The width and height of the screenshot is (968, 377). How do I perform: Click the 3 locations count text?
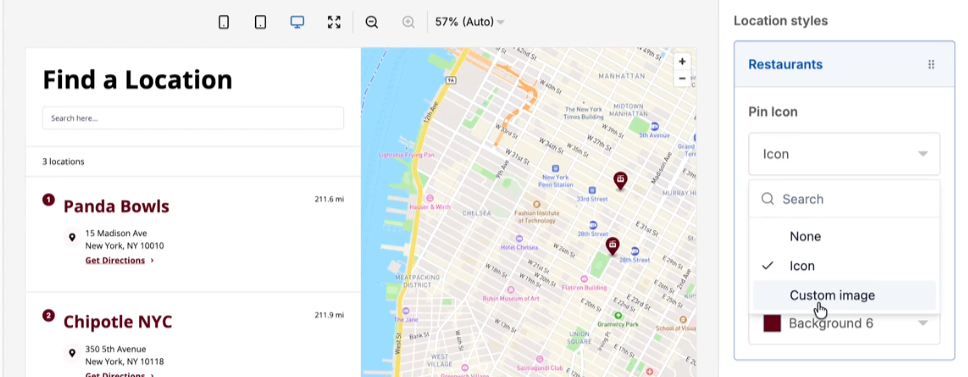(x=63, y=162)
